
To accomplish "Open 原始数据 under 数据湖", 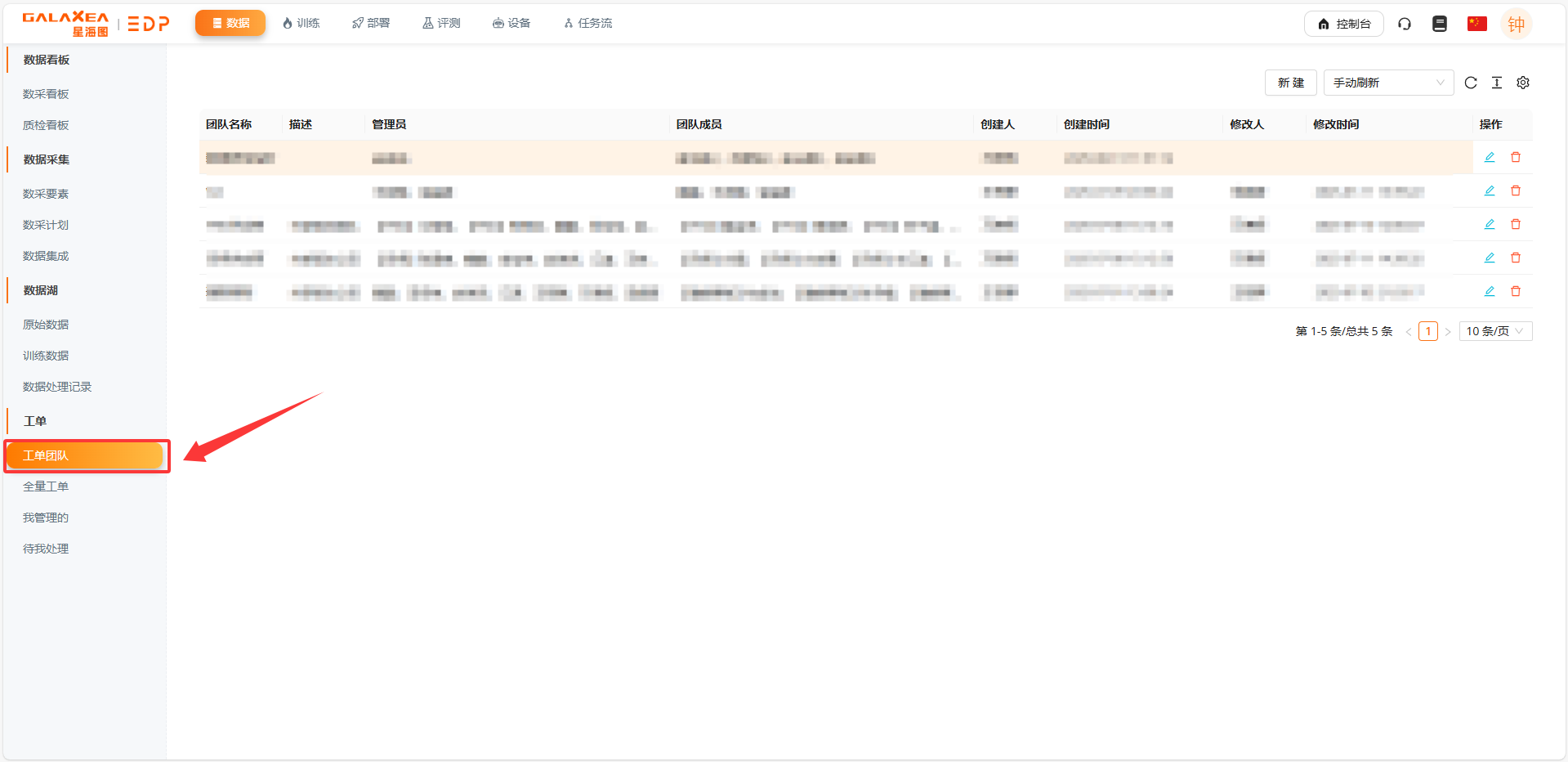I will click(45, 325).
